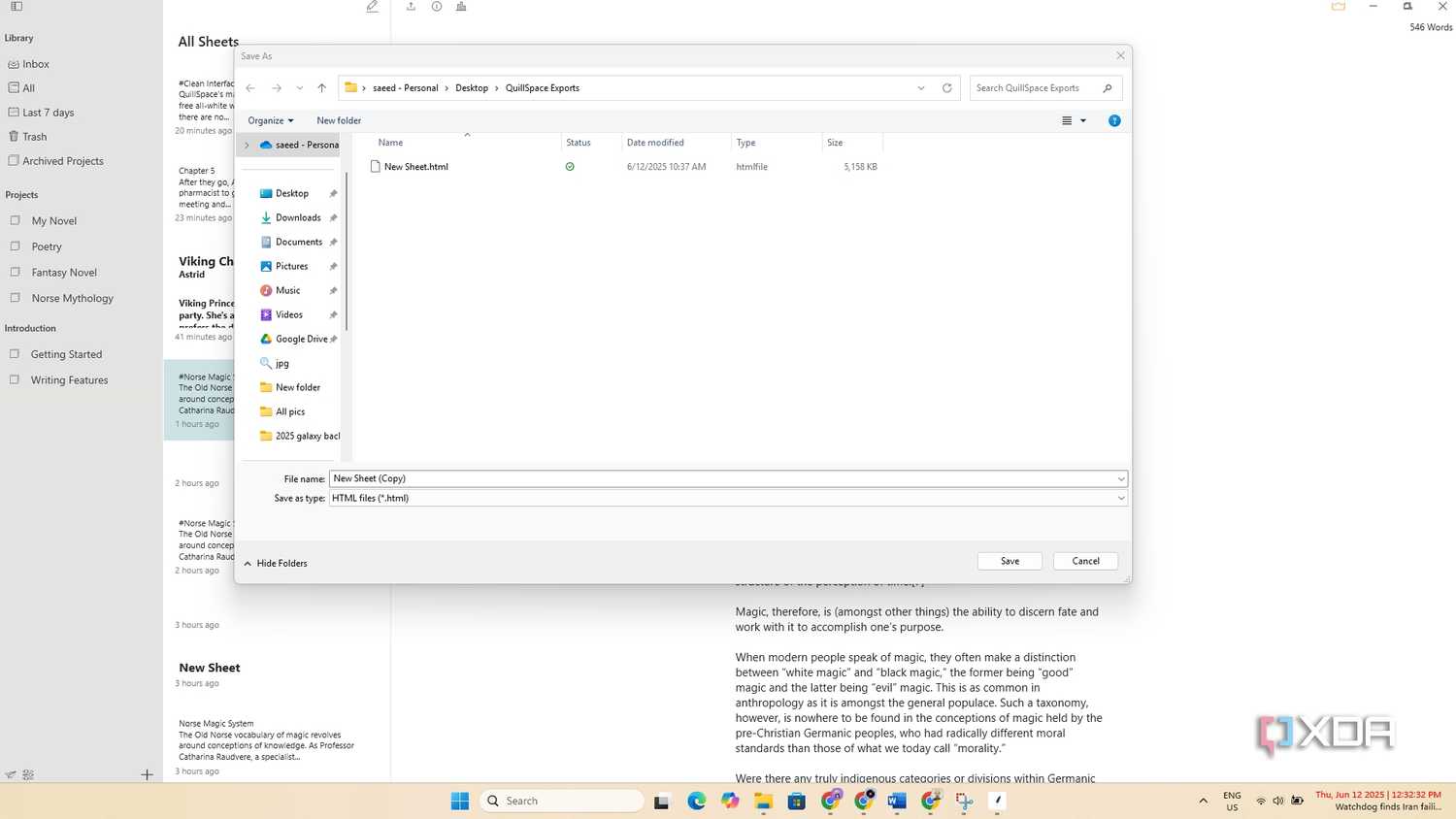Create a New folder in the dialog
The height and width of the screenshot is (819, 1456).
(x=339, y=121)
